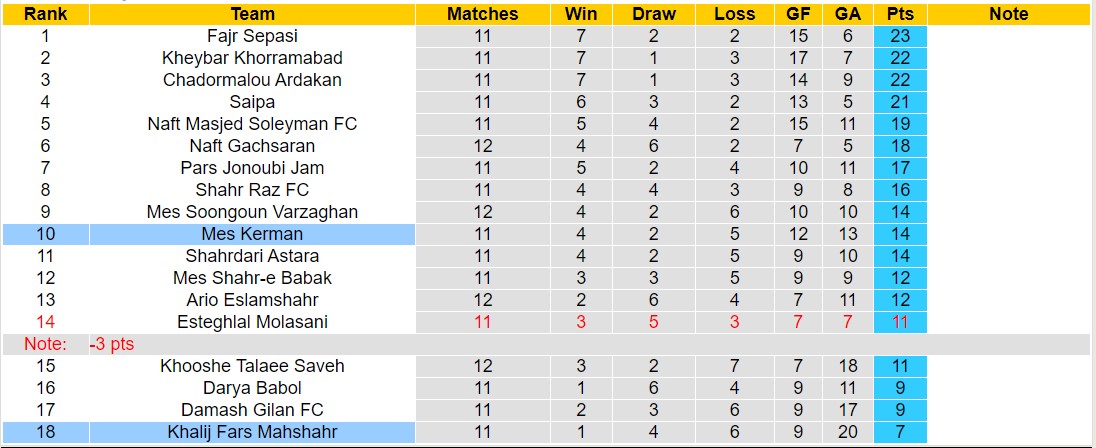Sort by the Matches column header
This screenshot has width=1096, height=448.
tap(483, 14)
